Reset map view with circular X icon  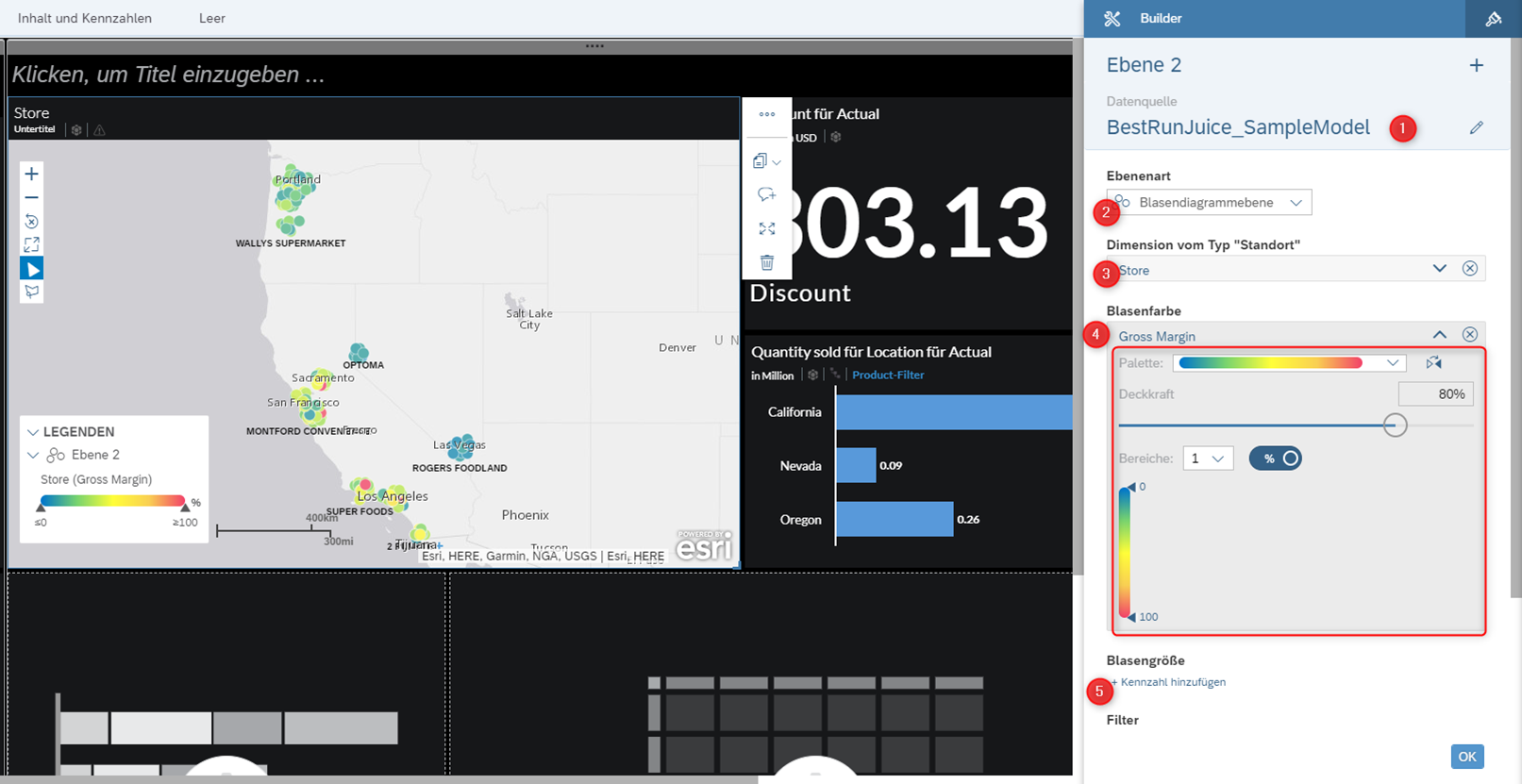31,222
